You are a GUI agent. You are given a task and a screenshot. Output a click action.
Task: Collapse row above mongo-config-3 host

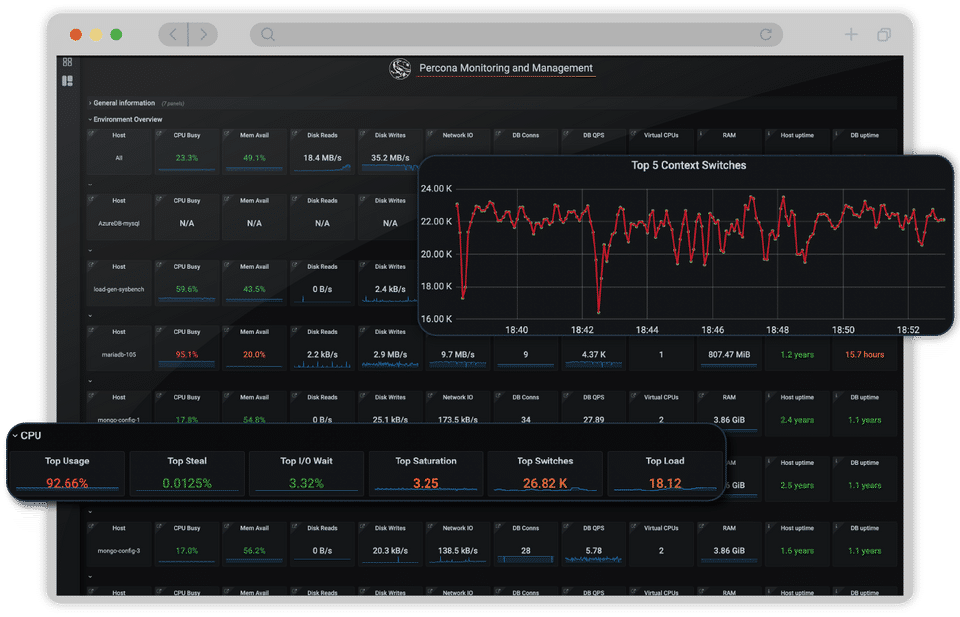[90, 512]
